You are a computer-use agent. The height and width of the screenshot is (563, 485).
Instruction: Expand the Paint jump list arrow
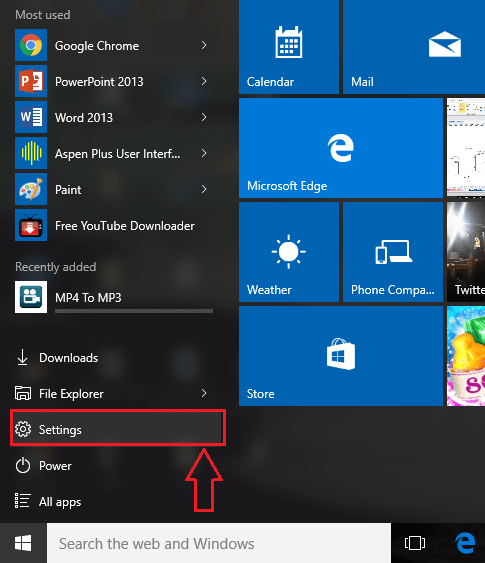coord(204,189)
